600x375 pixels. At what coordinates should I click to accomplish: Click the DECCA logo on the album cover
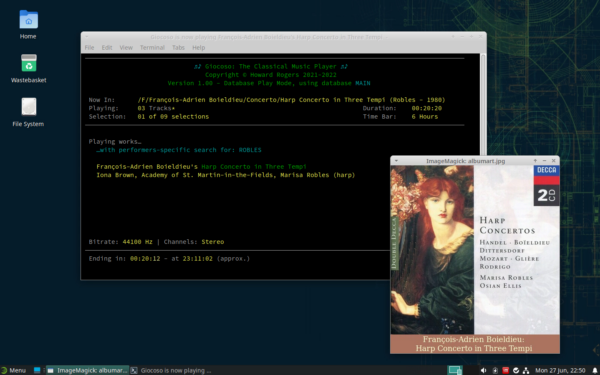(546, 170)
